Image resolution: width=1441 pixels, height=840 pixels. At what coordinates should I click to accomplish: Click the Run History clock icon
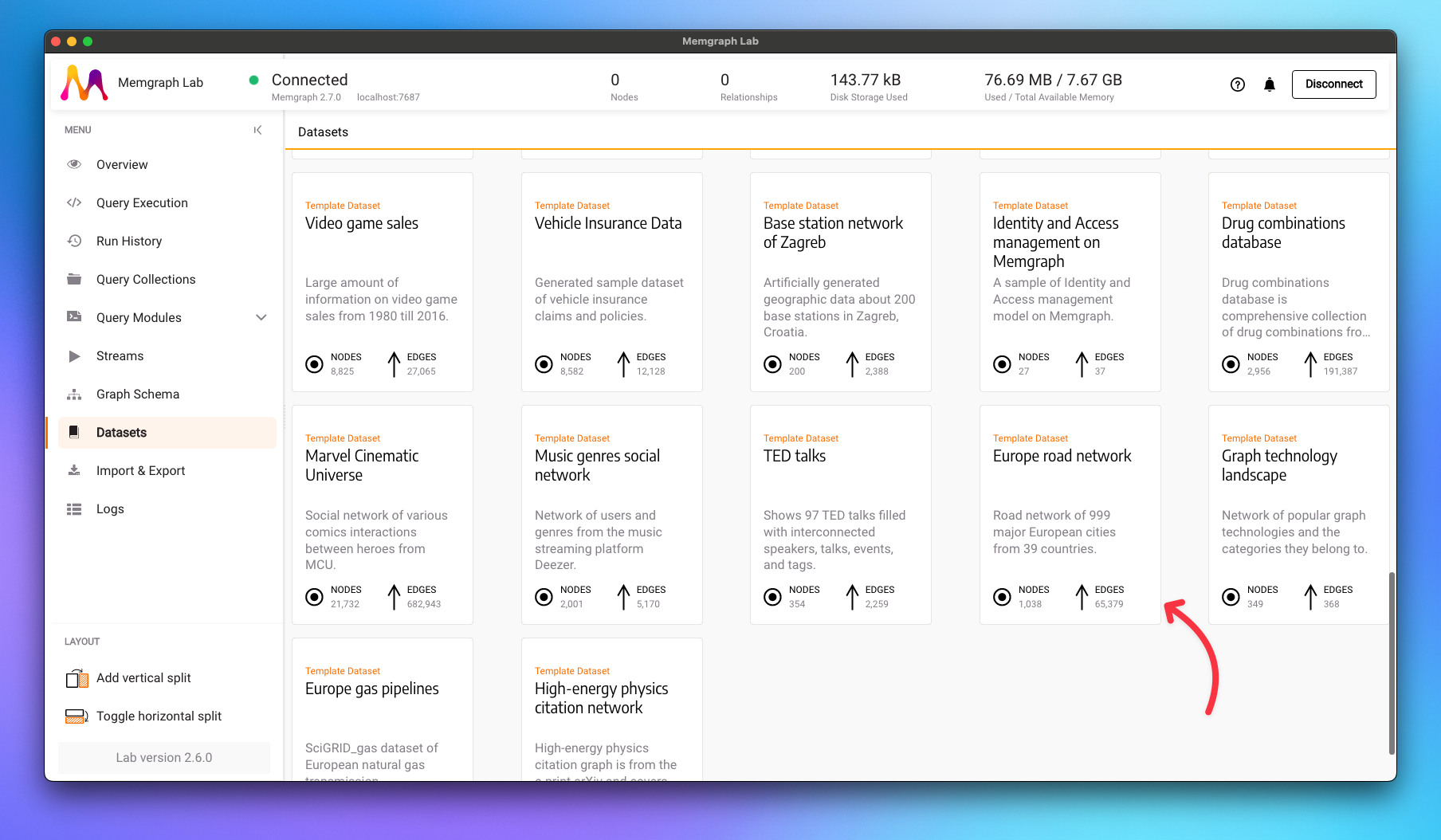(74, 241)
